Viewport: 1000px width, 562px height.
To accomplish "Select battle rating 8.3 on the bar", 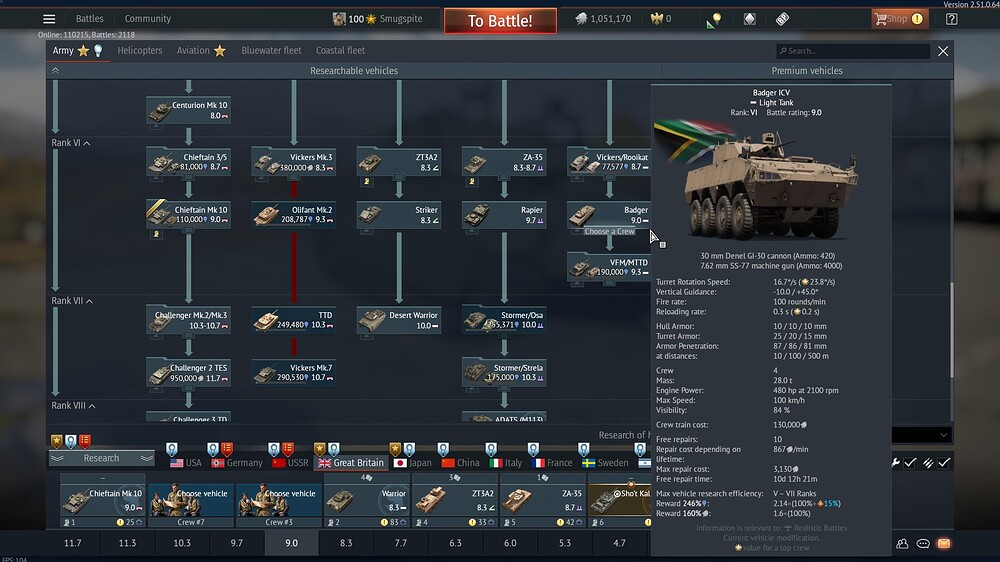I will pyautogui.click(x=346, y=543).
